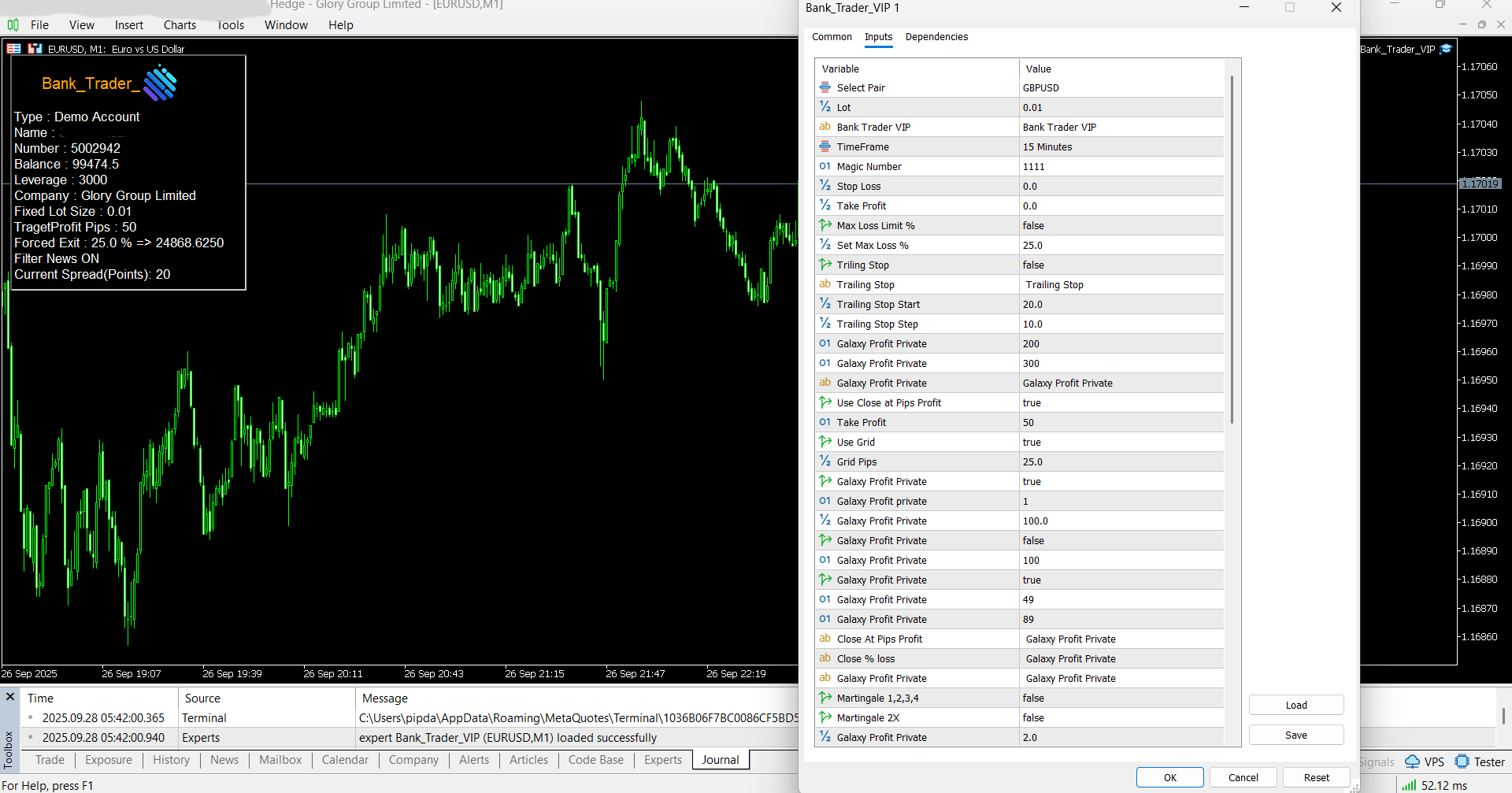Click the Select Pair variable icon
The width and height of the screenshot is (1512, 793).
[x=825, y=87]
